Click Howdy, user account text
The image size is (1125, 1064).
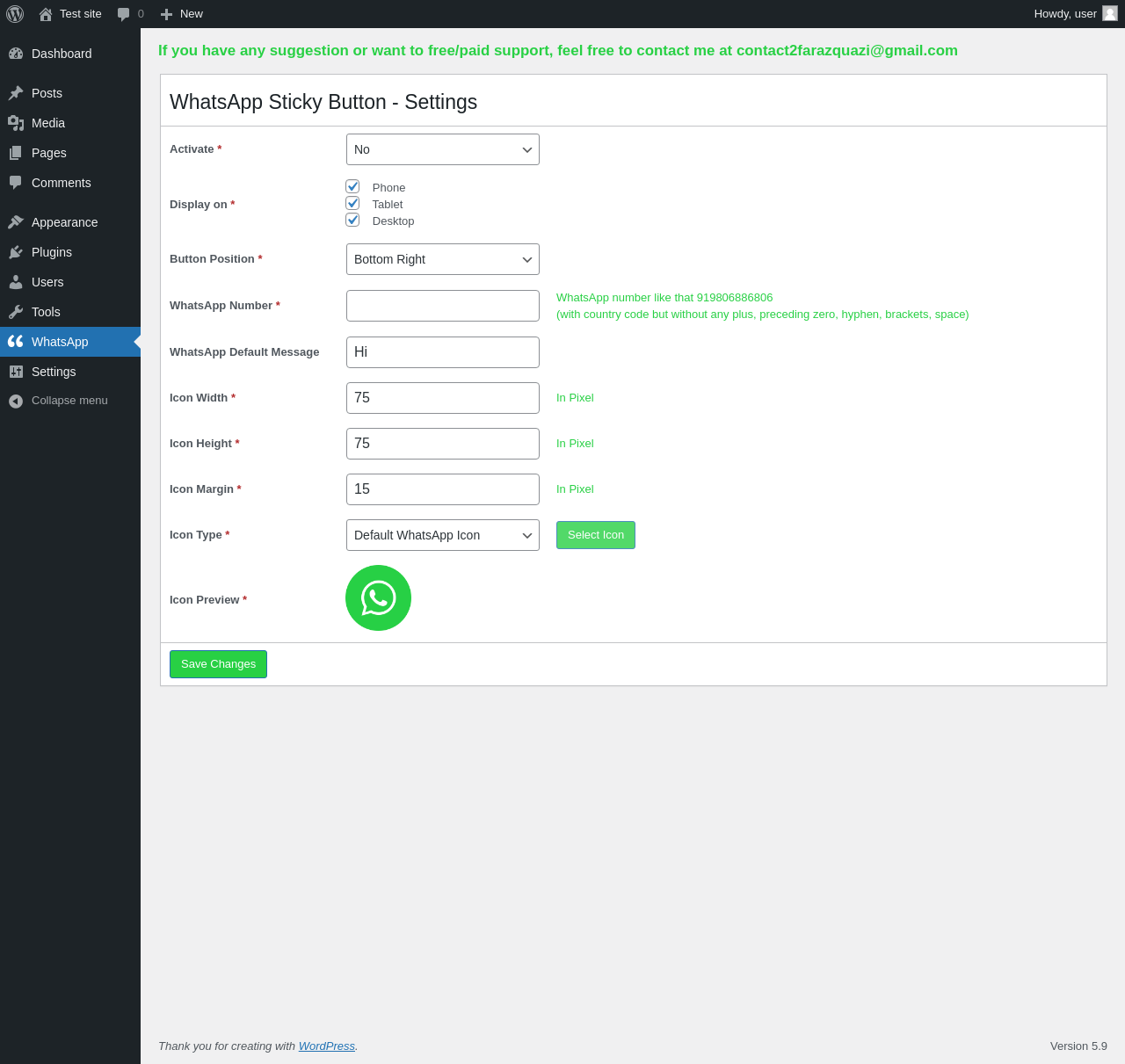click(x=1065, y=14)
